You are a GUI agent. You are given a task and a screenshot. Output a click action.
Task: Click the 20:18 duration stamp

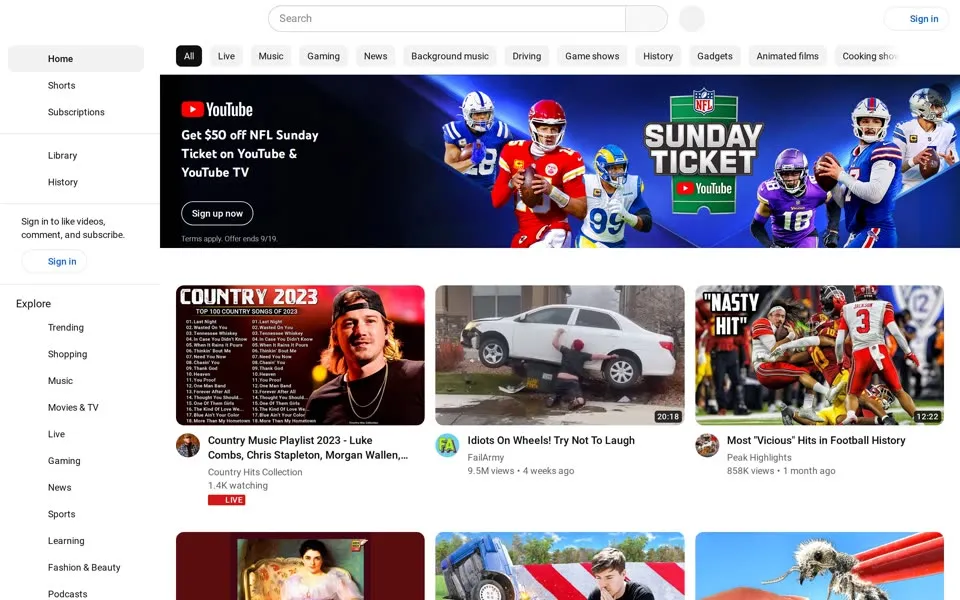click(x=668, y=416)
